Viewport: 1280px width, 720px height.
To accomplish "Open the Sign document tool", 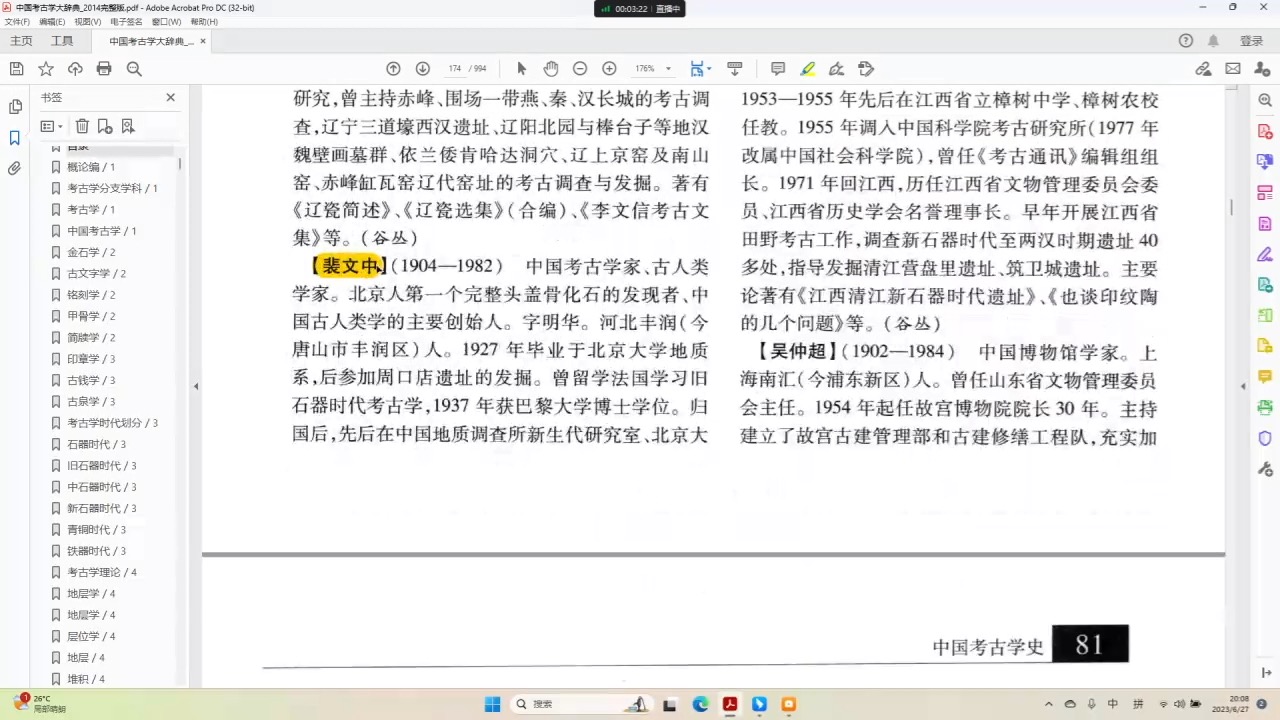I will (x=837, y=69).
